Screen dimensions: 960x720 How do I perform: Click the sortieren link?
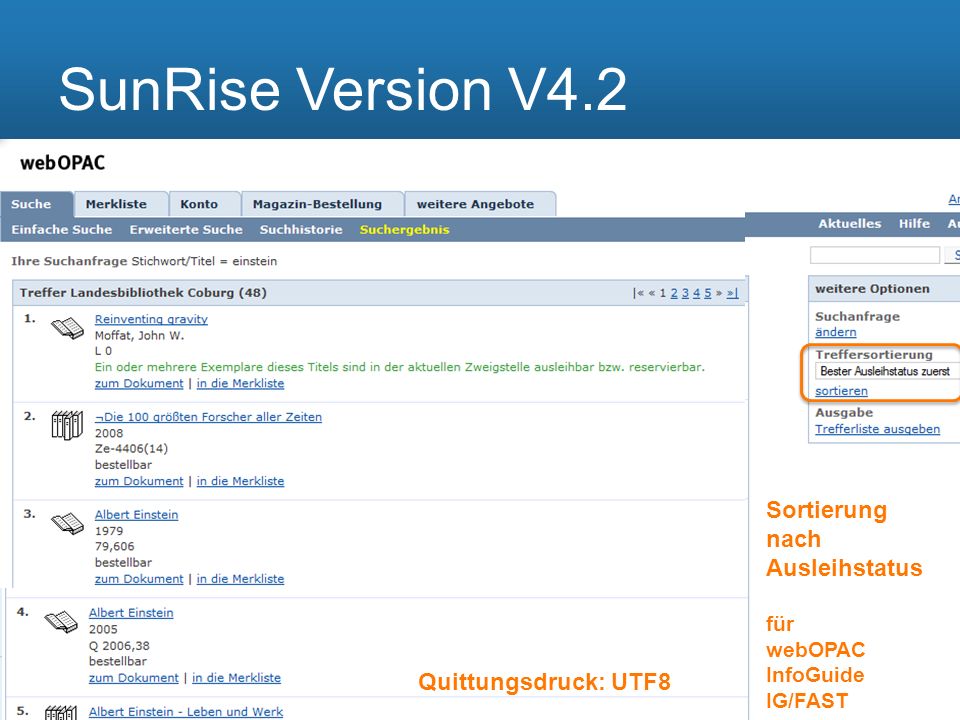pos(841,391)
